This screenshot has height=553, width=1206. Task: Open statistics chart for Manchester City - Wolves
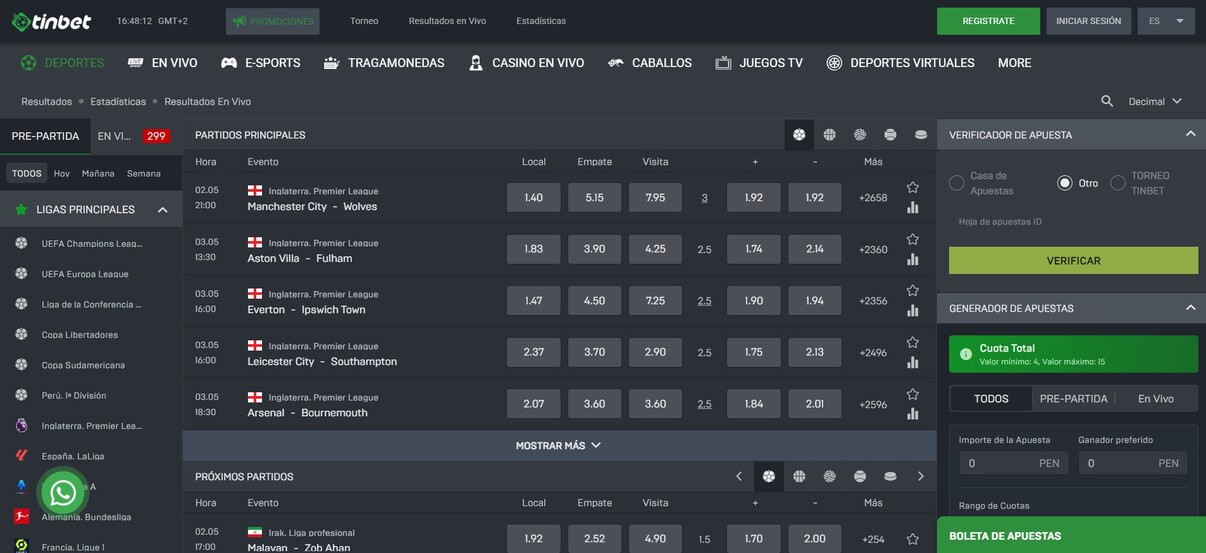912,208
